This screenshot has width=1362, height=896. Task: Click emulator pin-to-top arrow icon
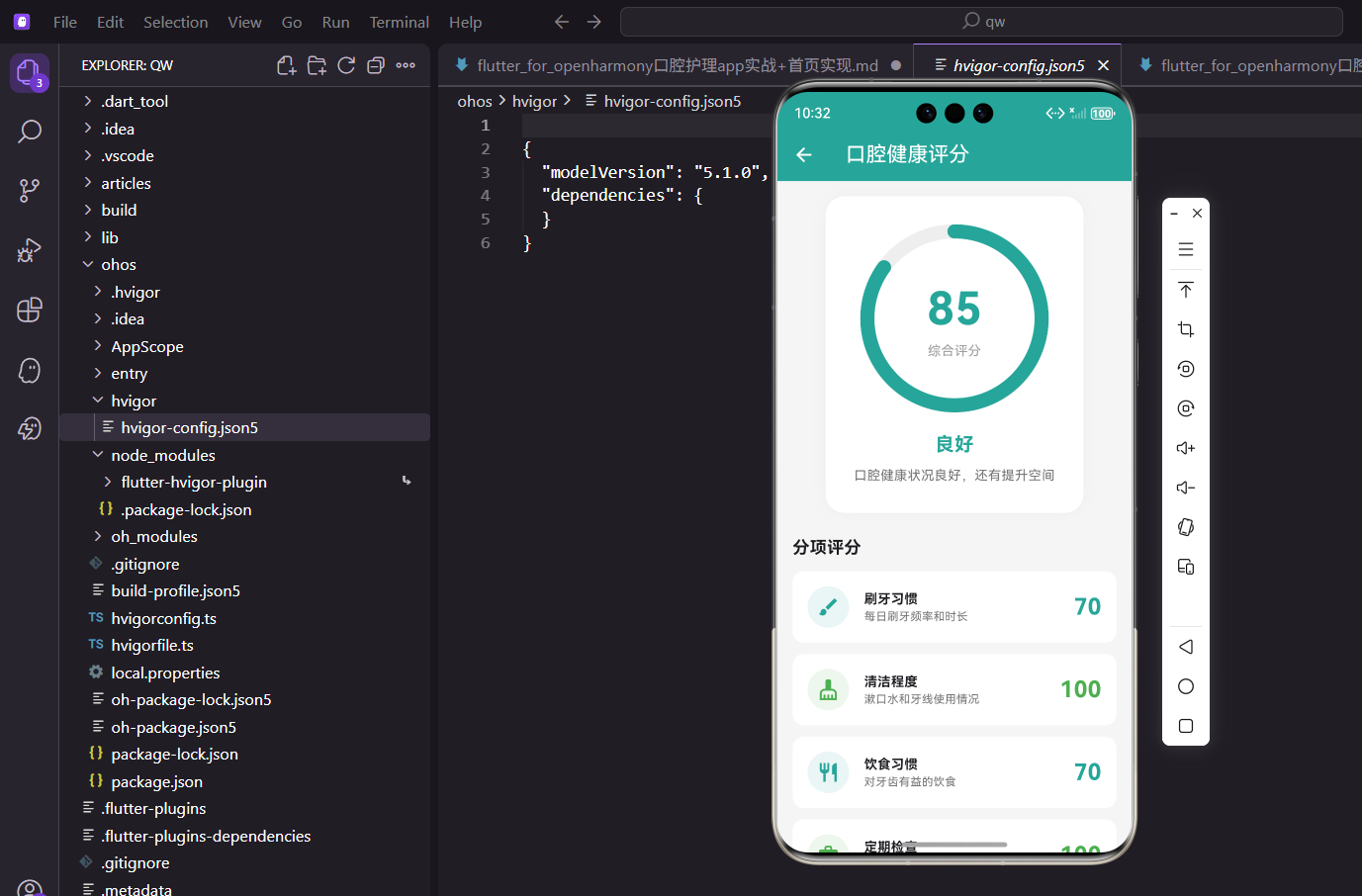1186,290
